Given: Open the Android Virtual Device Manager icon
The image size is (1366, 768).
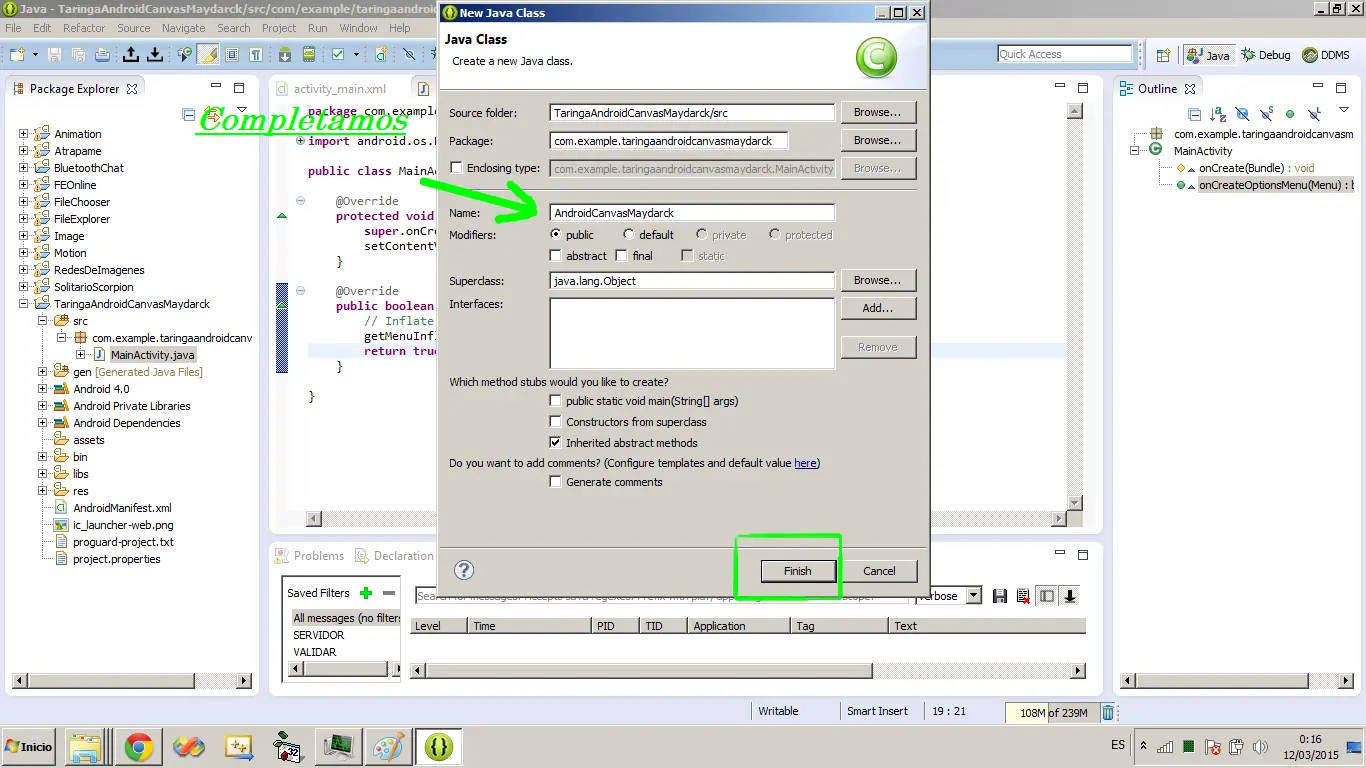Looking at the screenshot, I should [309, 55].
